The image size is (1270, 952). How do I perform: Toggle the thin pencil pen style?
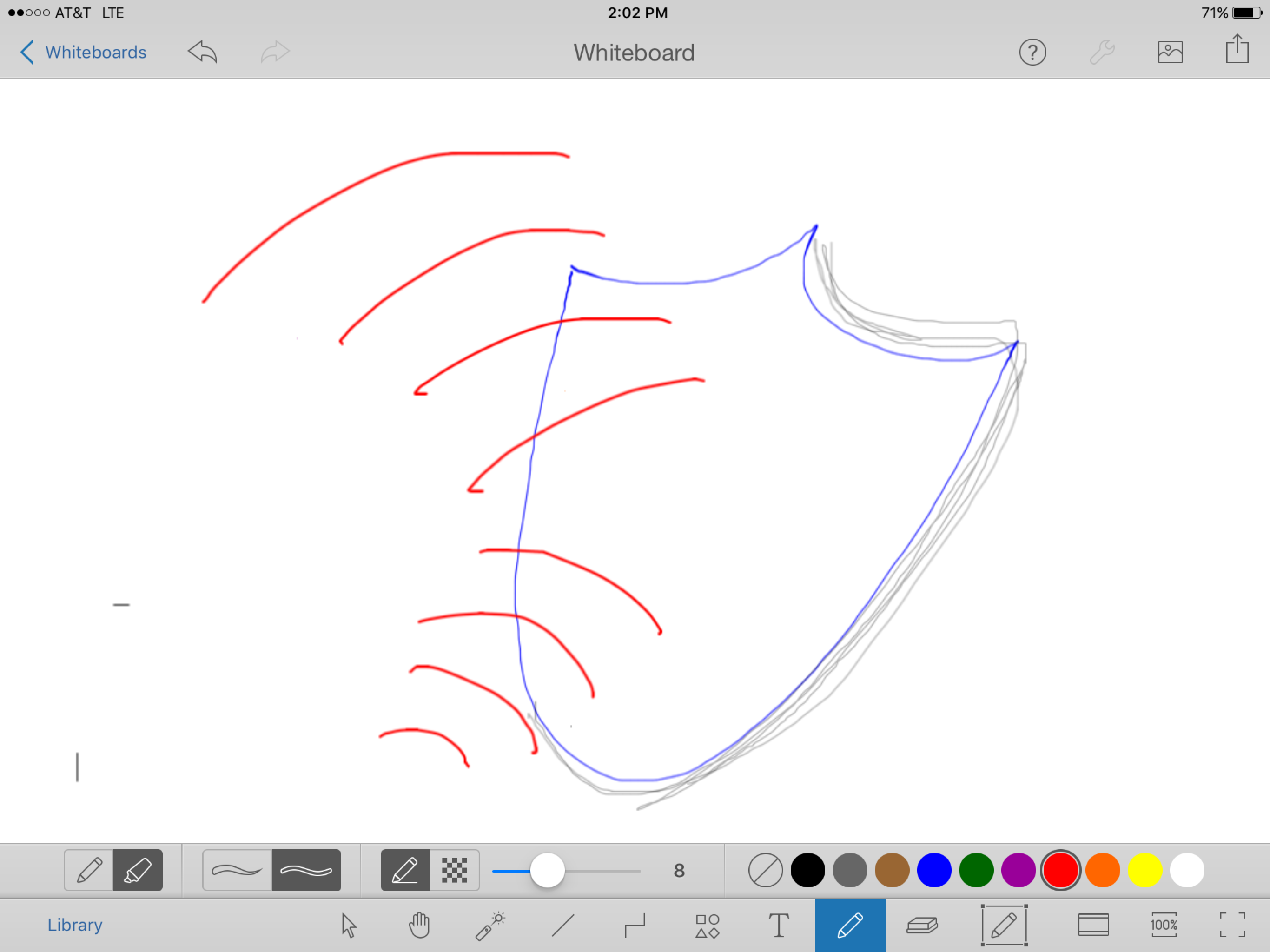[x=89, y=870]
